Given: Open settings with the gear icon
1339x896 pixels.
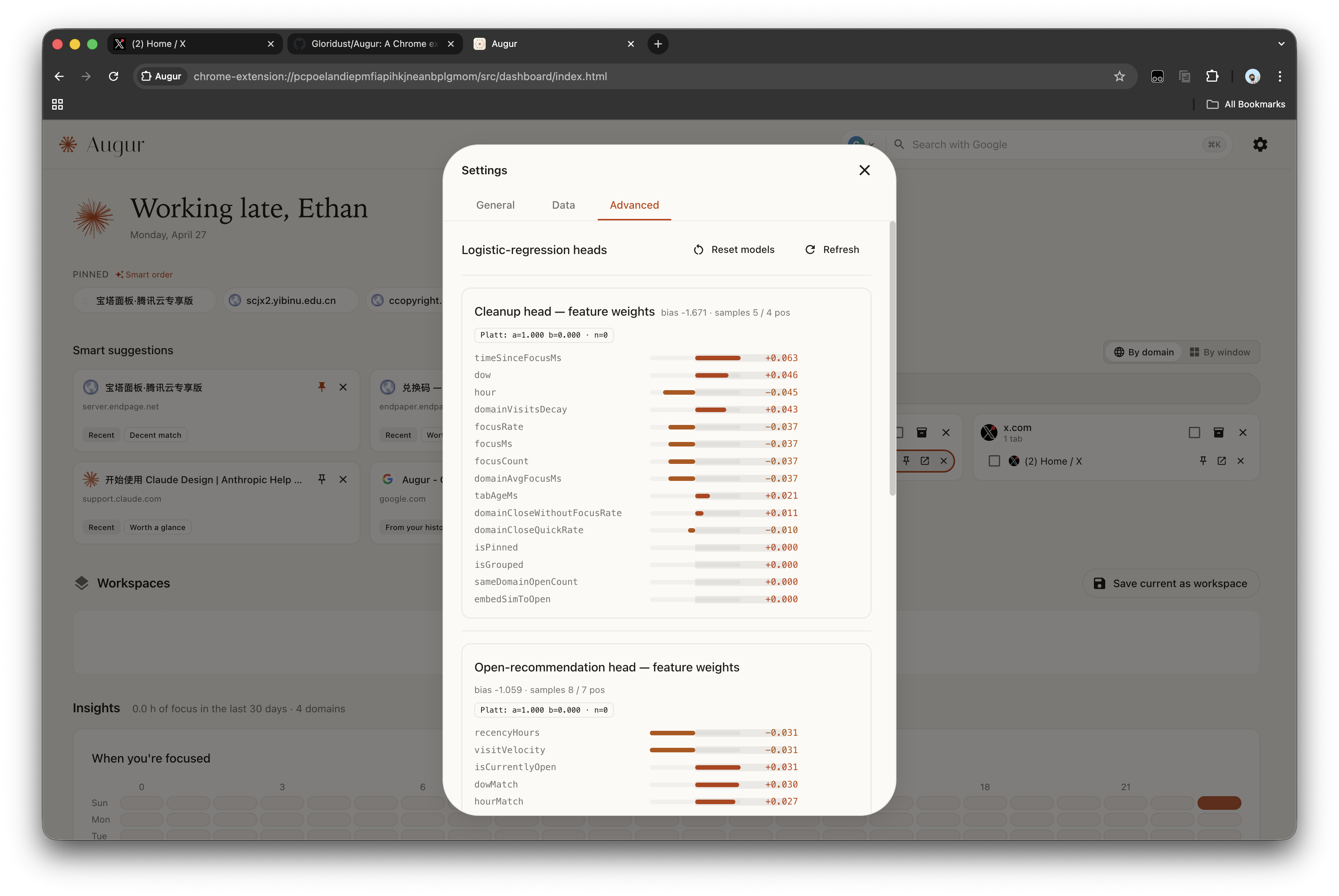Looking at the screenshot, I should click(1260, 144).
